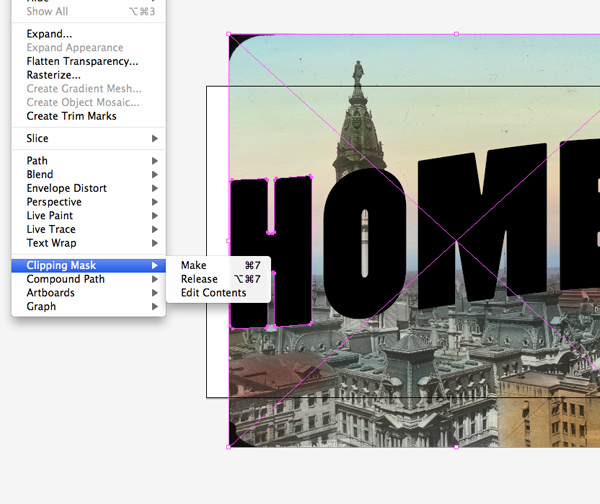The image size is (600, 504).
Task: Choose Release in Clipping Mask submenu
Action: click(218, 279)
